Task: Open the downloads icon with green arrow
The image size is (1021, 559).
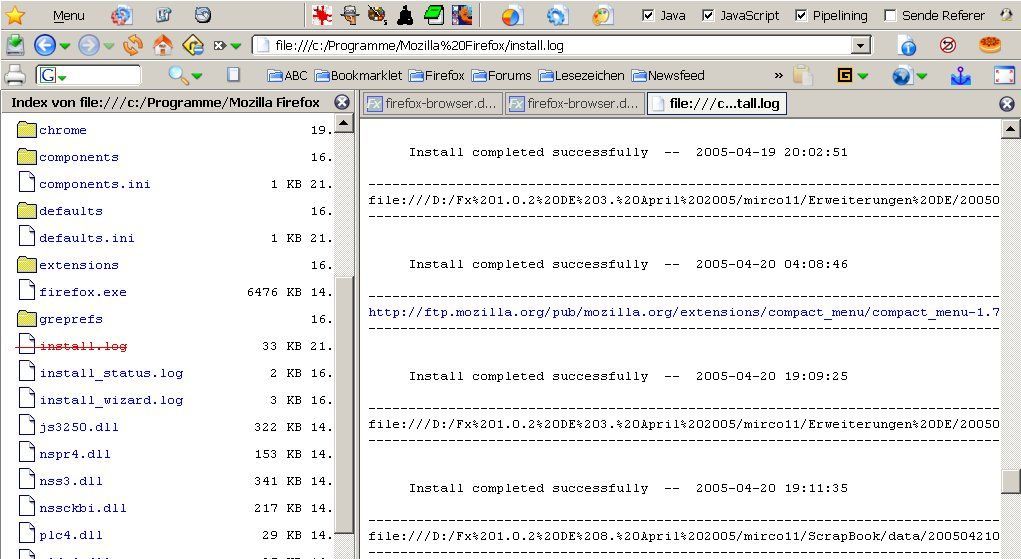Action: [14, 45]
